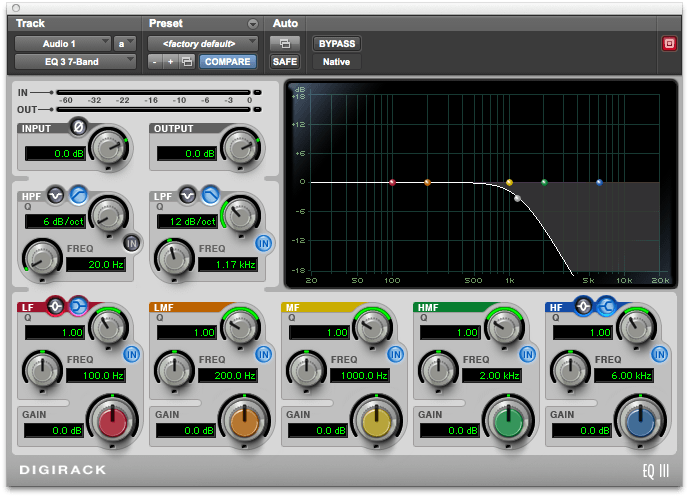Open the plug-in automation enable window icon
Image resolution: width=689 pixels, height=497 pixels.
285,44
